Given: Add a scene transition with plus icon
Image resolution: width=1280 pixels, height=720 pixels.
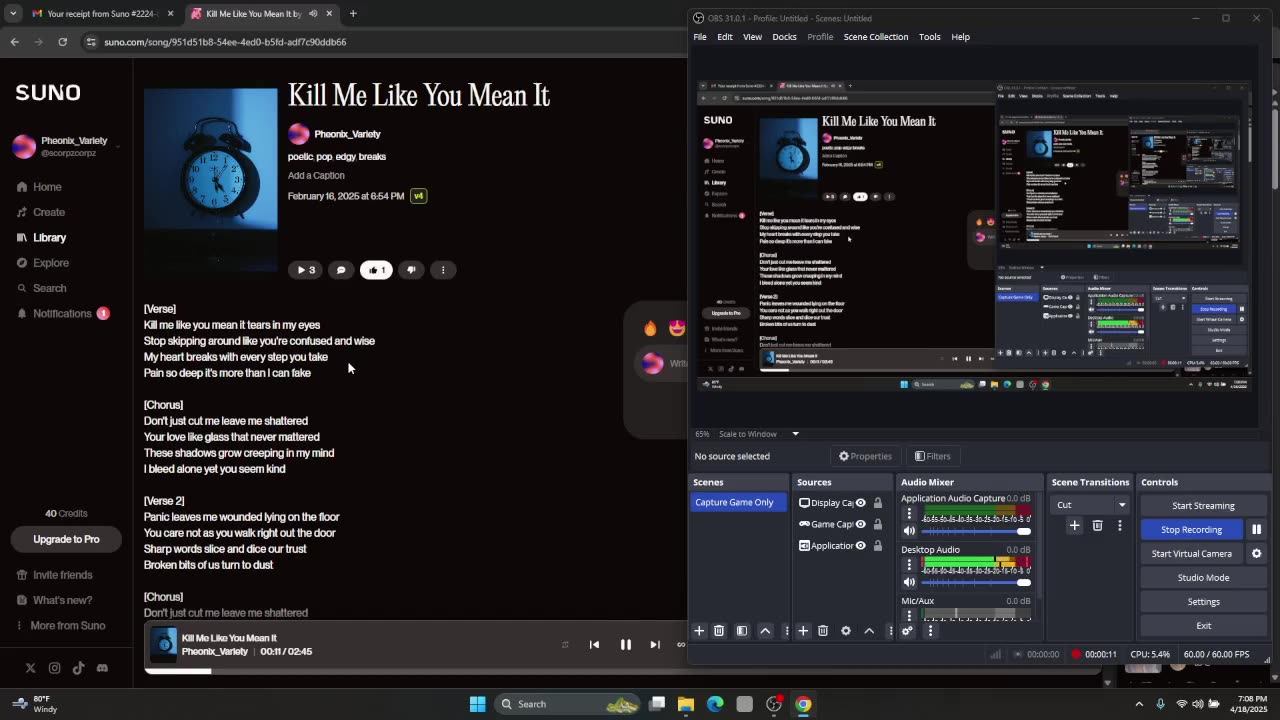Looking at the screenshot, I should pyautogui.click(x=1075, y=526).
